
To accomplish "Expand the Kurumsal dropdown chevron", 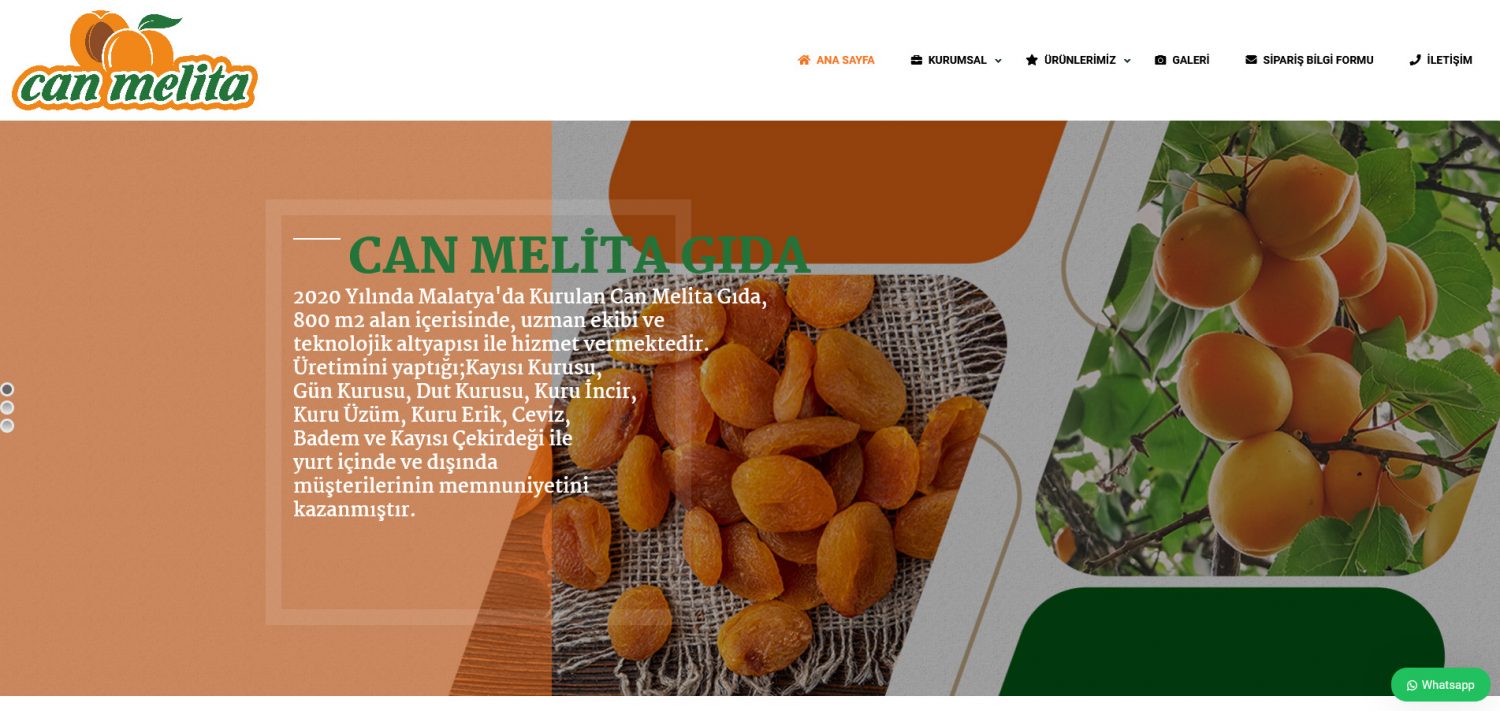I will [998, 61].
